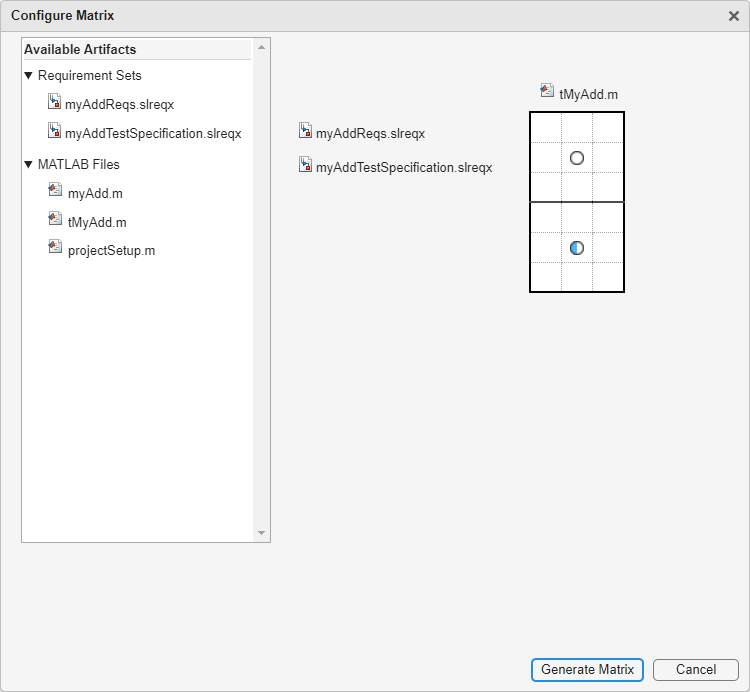Click the Available Artifacts header
This screenshot has height=692, width=750.
click(x=80, y=49)
